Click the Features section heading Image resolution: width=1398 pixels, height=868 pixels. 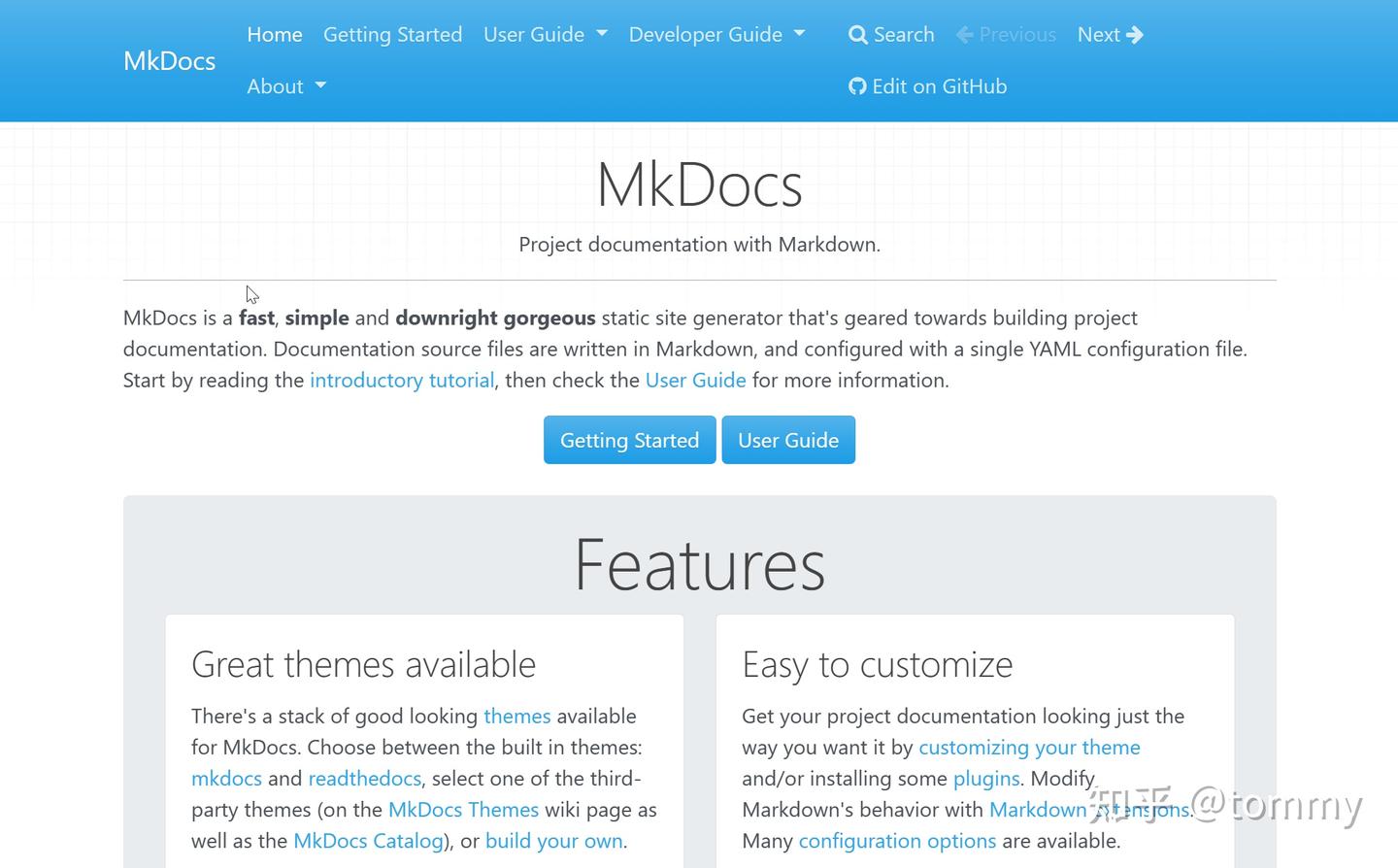(700, 565)
